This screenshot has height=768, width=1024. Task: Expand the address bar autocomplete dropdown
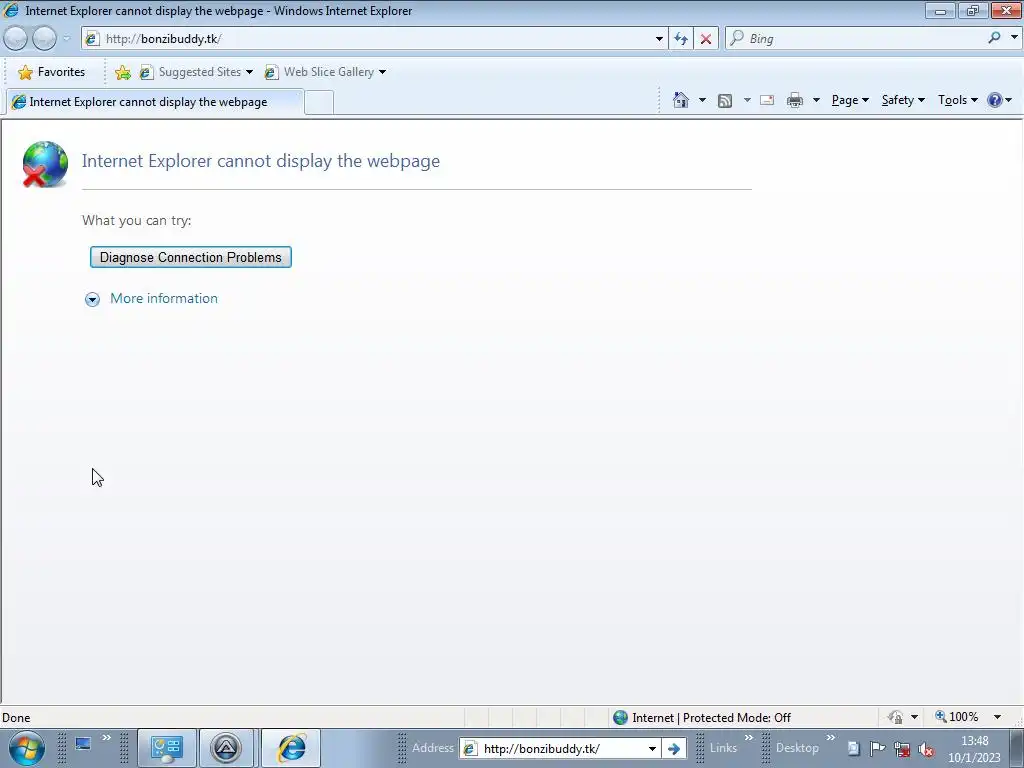pos(659,39)
